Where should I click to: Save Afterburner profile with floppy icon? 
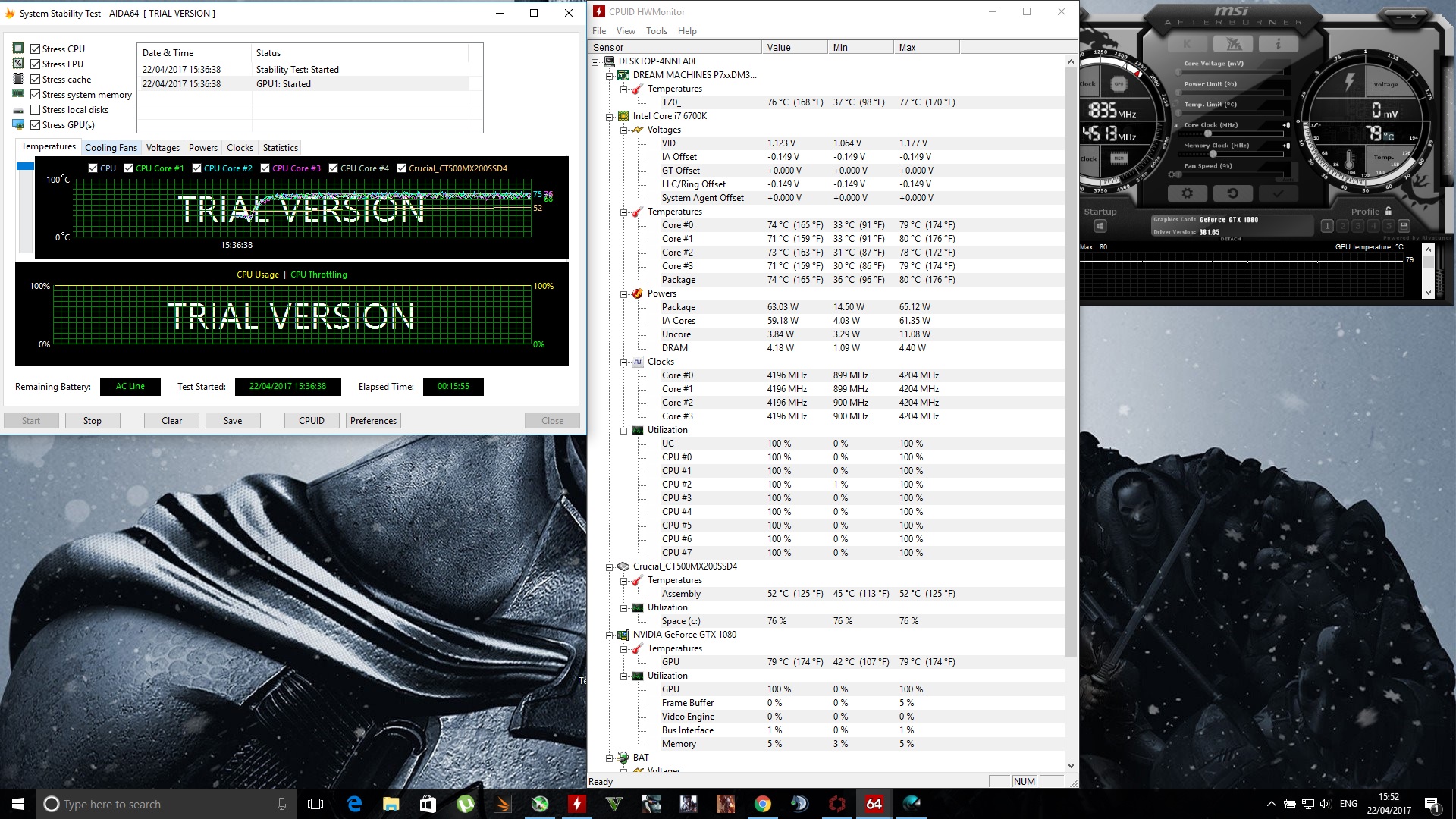click(x=1404, y=226)
